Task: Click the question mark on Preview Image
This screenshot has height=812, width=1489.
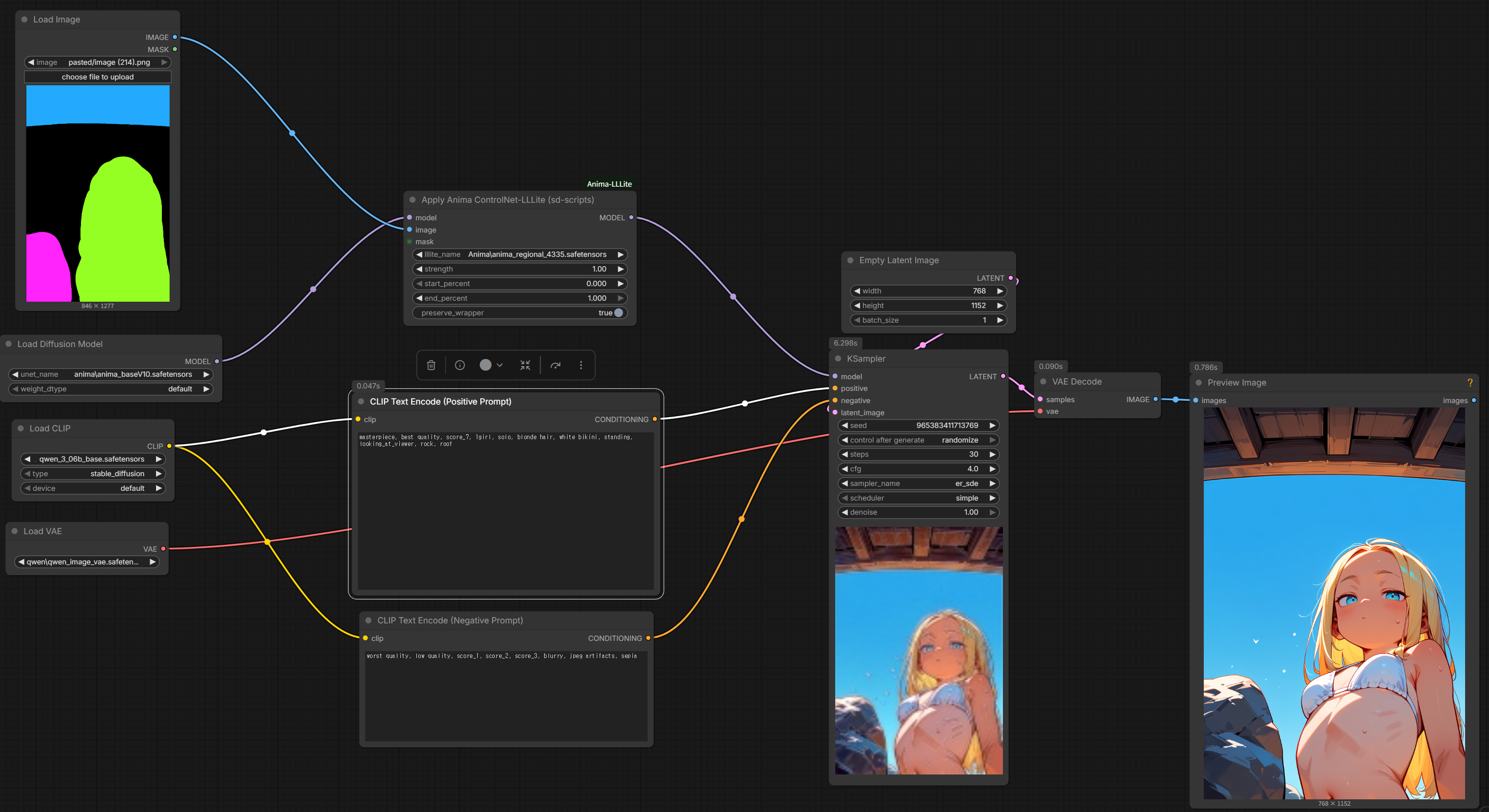Action: click(1470, 383)
